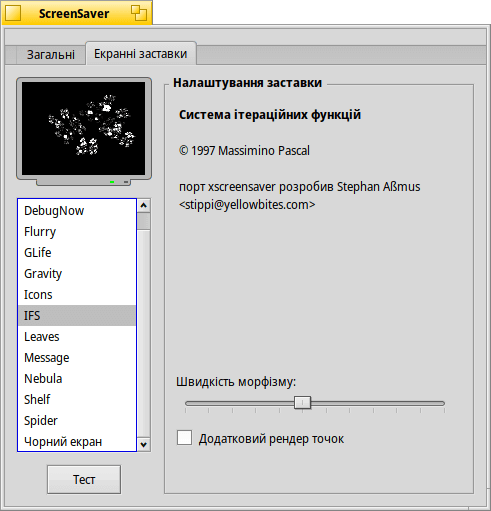
Task: Select Чорний екран entry
Action: (77, 442)
